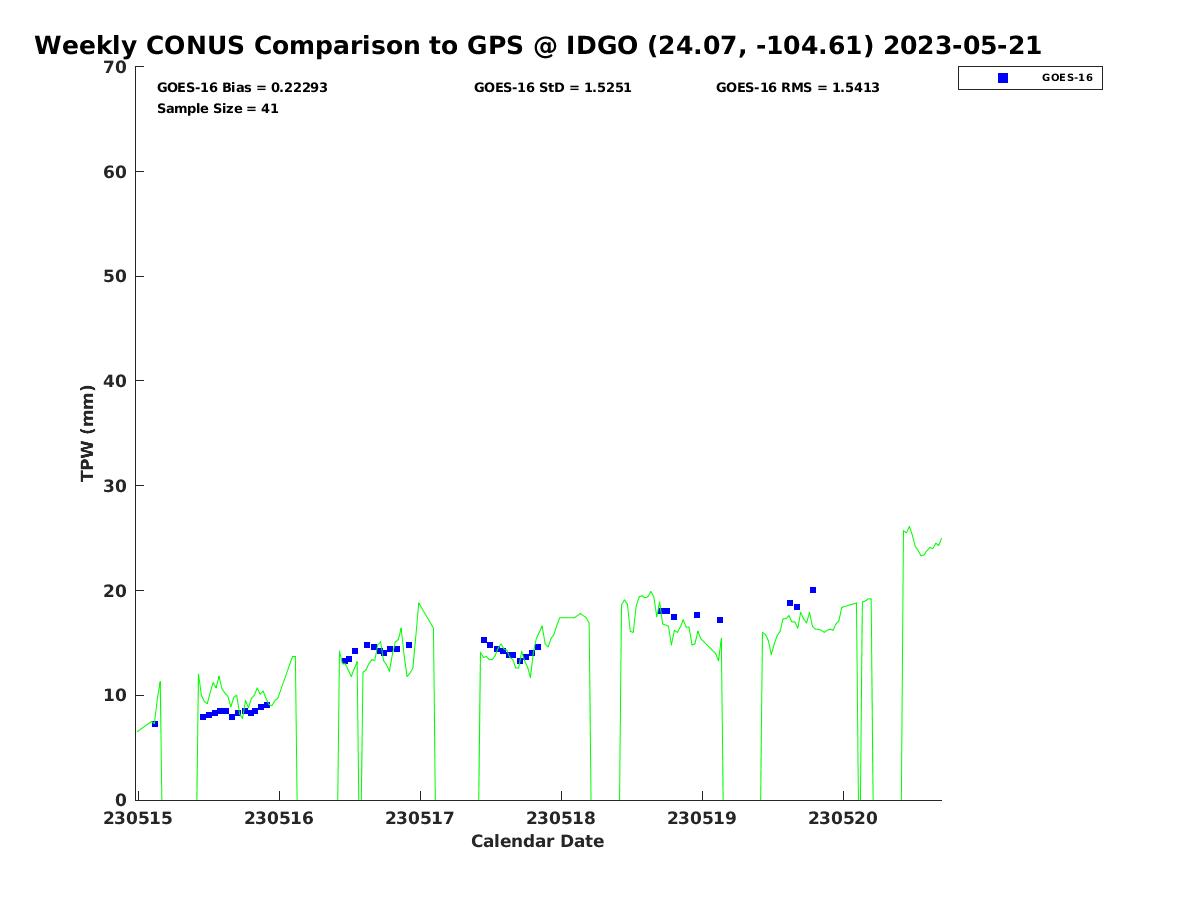Click the 230516 x-axis tick label
This screenshot has height=900, width=1200.
(279, 818)
